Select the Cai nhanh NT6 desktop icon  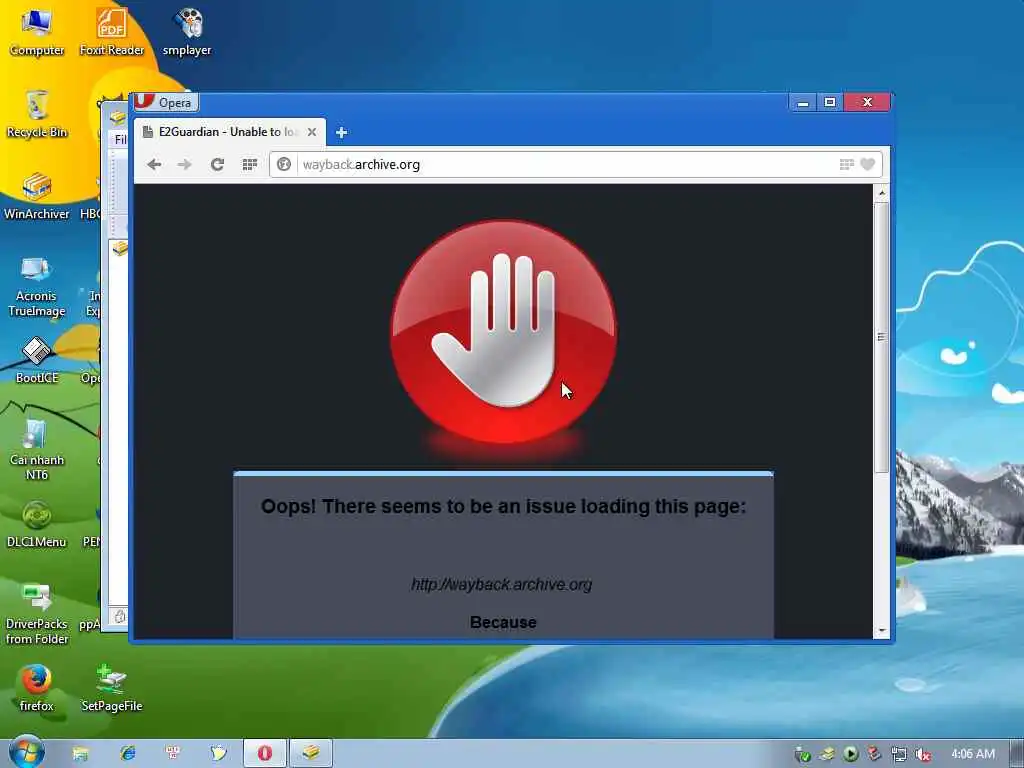pos(37,451)
